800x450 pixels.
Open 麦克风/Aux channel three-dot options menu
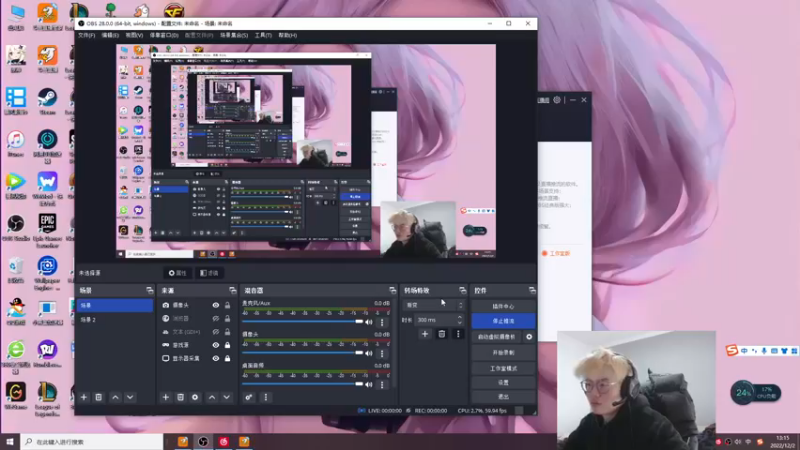[382, 322]
